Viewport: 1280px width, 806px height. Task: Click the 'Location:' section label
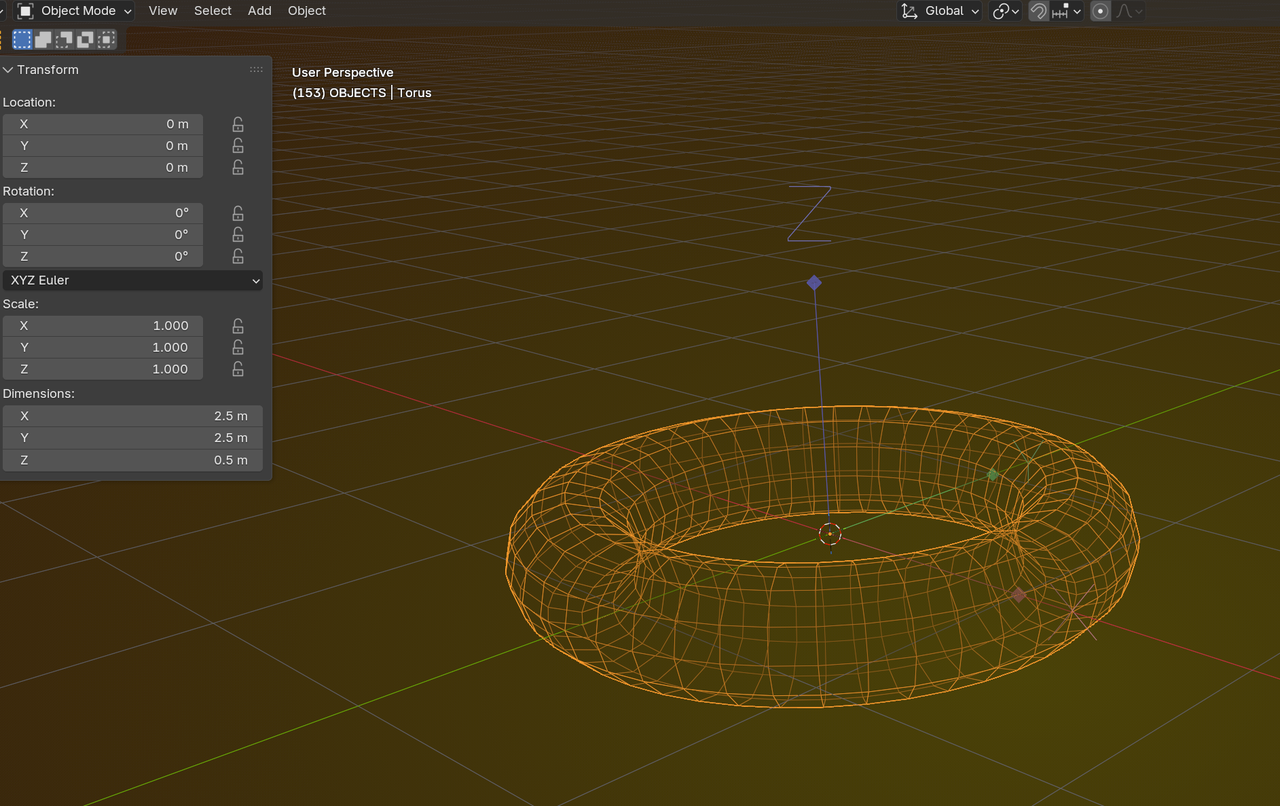pos(29,102)
